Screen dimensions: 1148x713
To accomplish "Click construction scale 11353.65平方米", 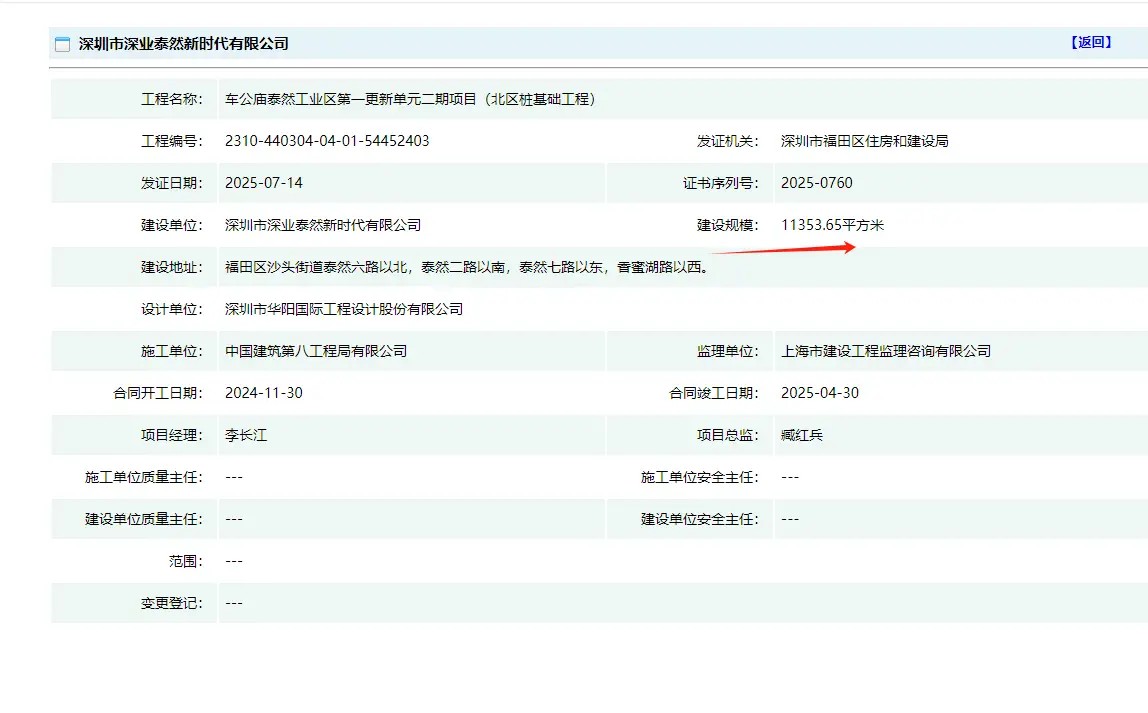I will pyautogui.click(x=832, y=225).
